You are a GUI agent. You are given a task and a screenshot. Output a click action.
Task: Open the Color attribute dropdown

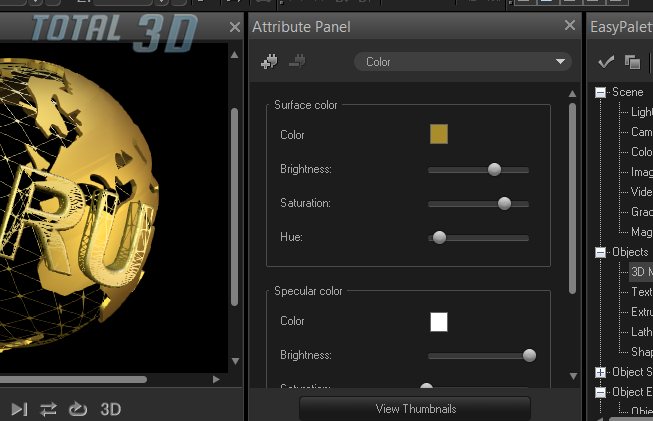pos(461,62)
